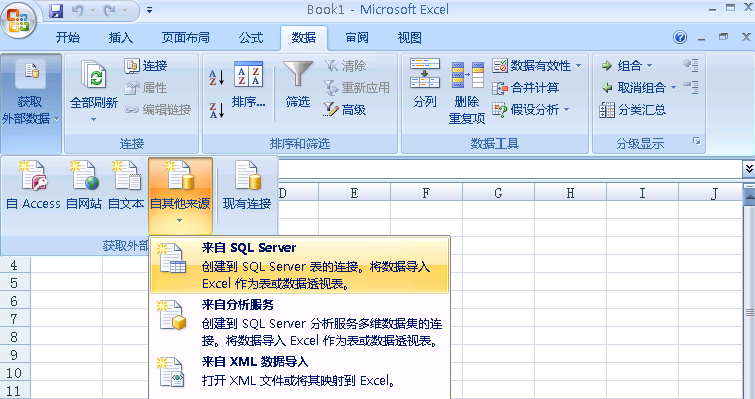Sort descending Z to A icon

tap(217, 110)
